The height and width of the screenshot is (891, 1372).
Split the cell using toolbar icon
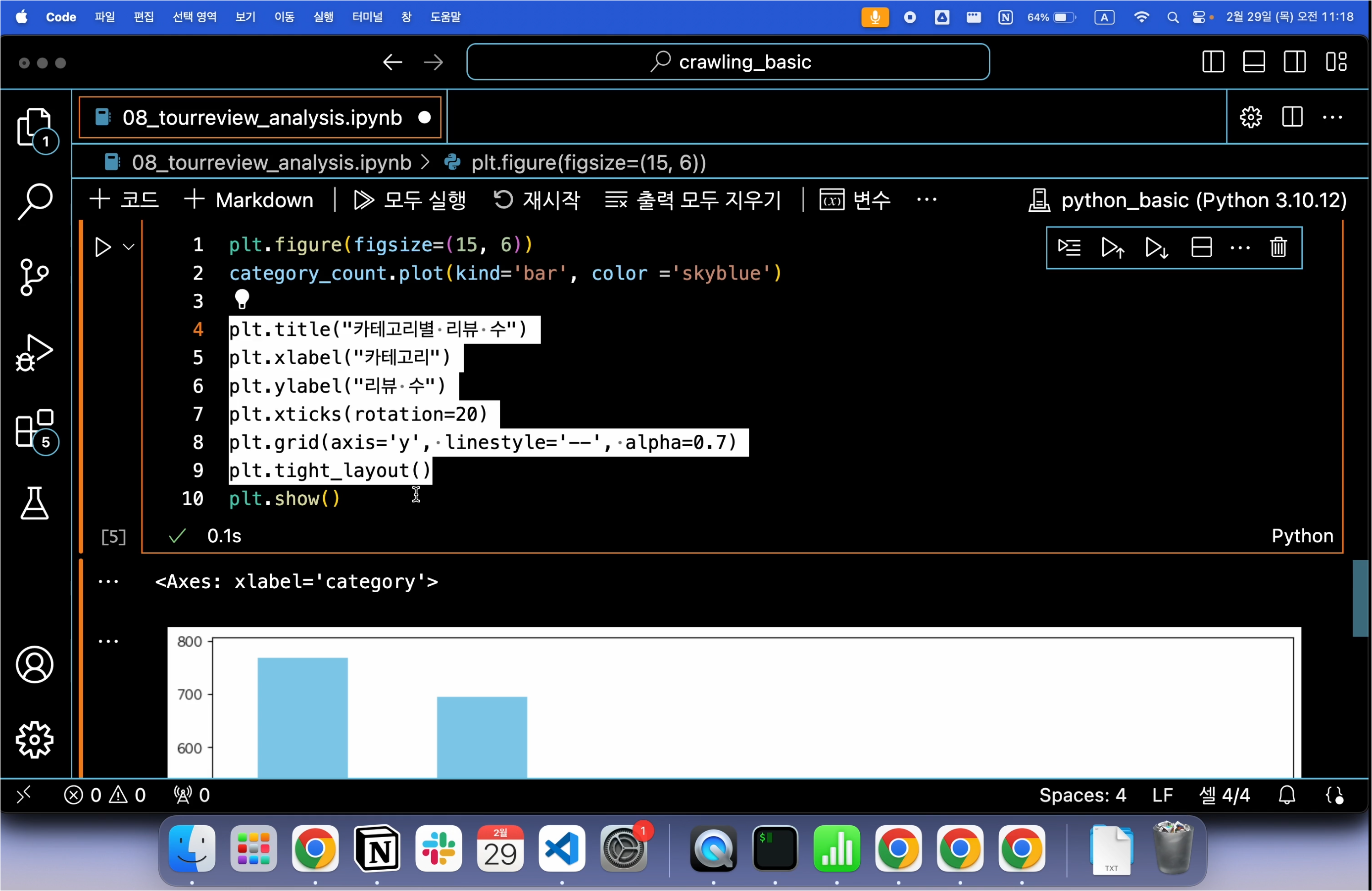[1201, 248]
